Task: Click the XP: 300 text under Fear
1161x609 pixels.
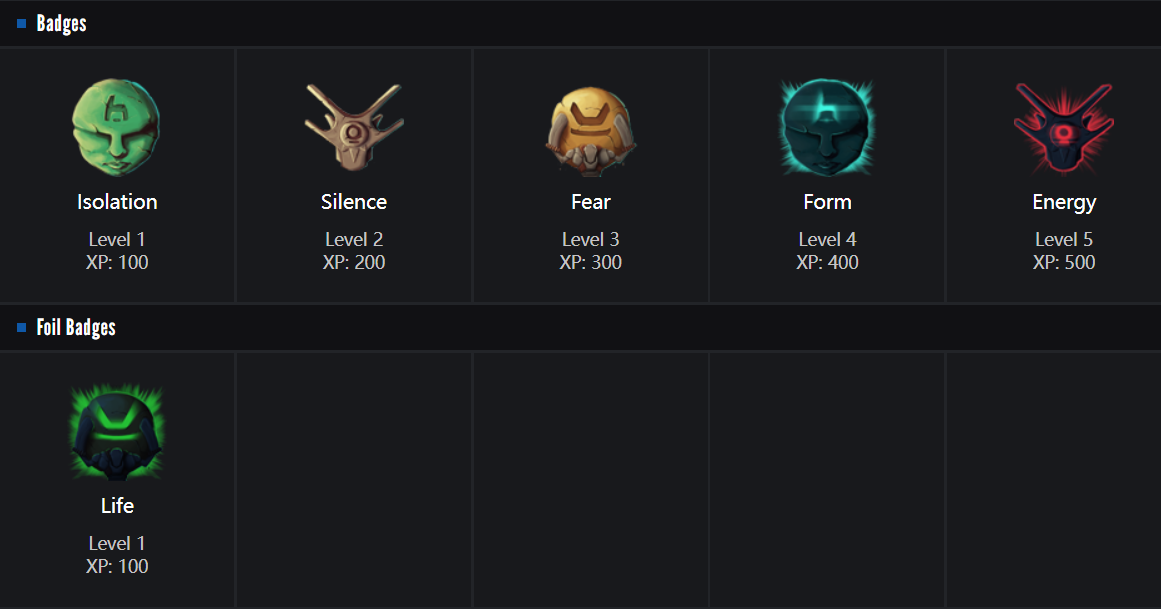Action: pyautogui.click(x=591, y=262)
